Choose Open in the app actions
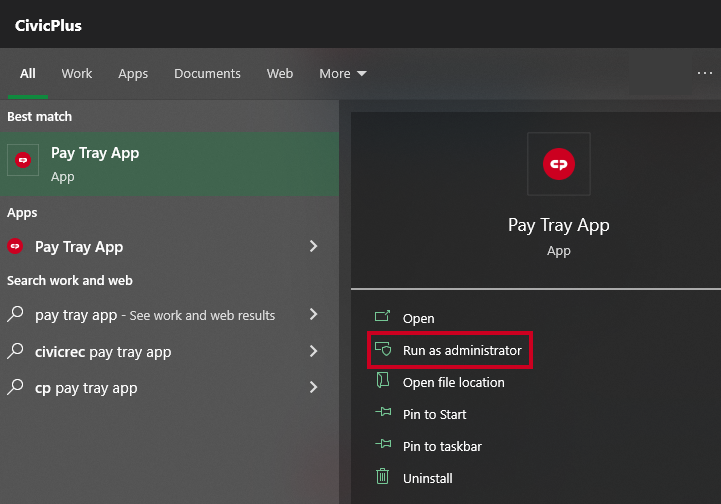The width and height of the screenshot is (721, 504). (418, 318)
